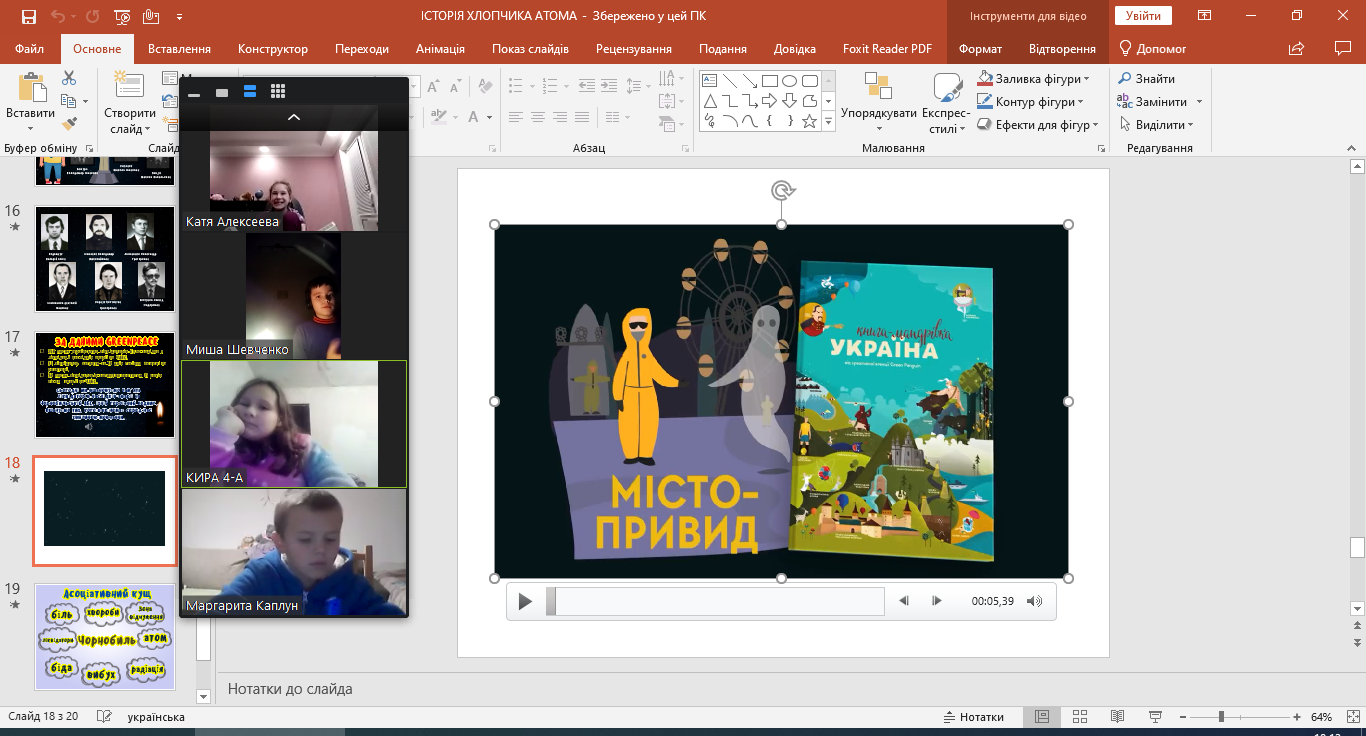The height and width of the screenshot is (736, 1366).
Task: Switch to the Конструктор tab
Action: (x=273, y=49)
